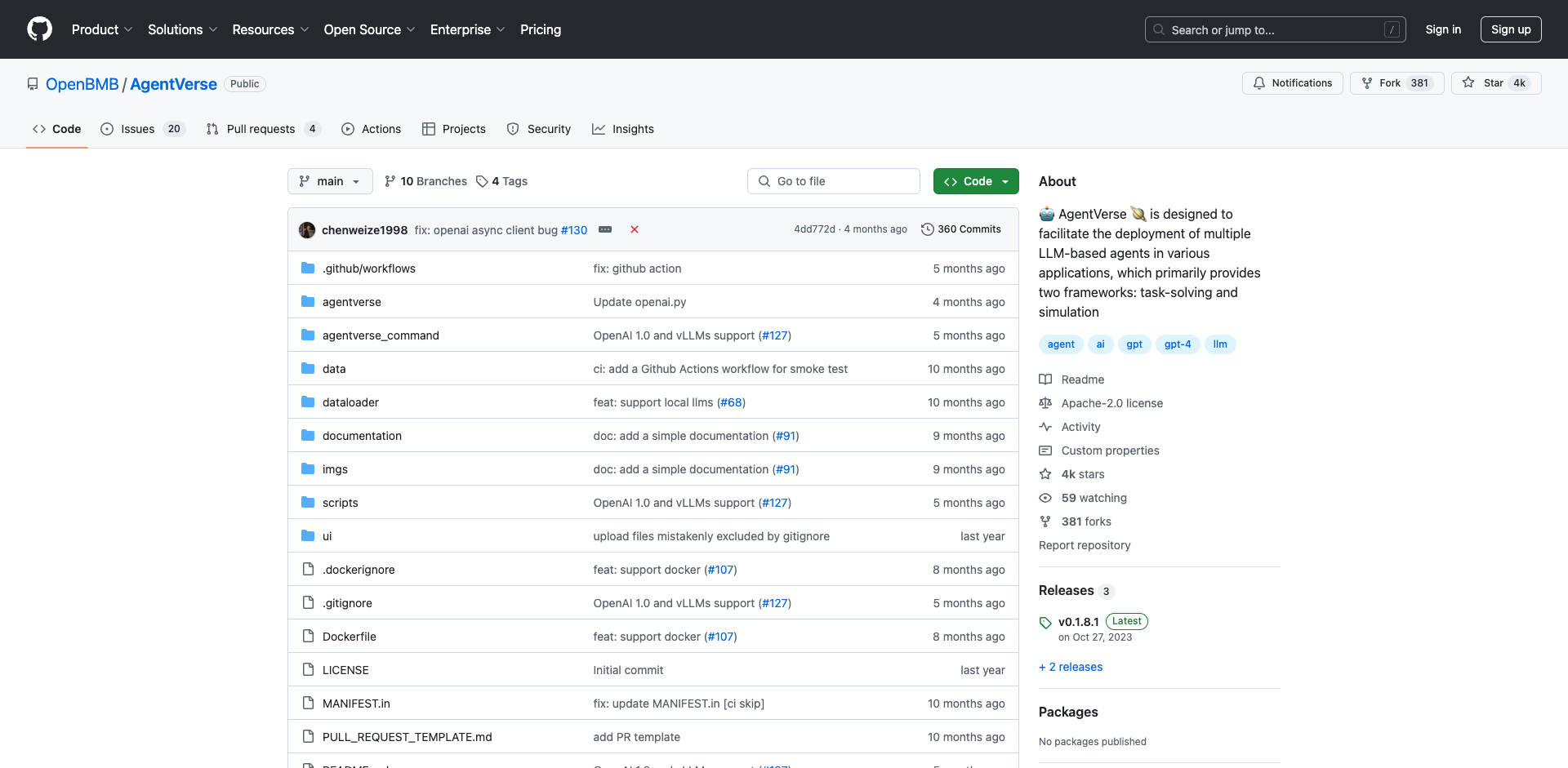Viewport: 1568px width, 768px height.
Task: View the 381 forks link
Action: click(x=1075, y=522)
